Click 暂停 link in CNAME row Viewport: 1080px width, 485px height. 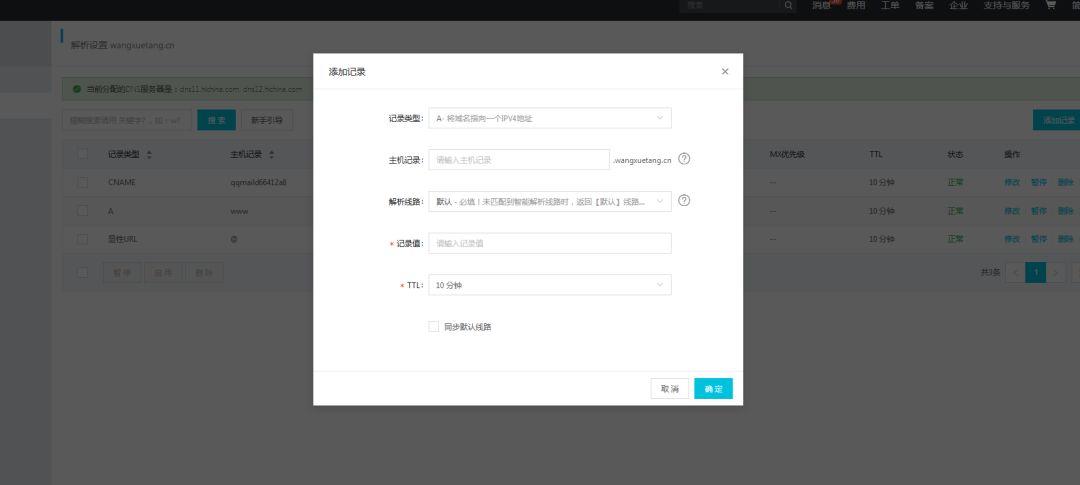1039,183
